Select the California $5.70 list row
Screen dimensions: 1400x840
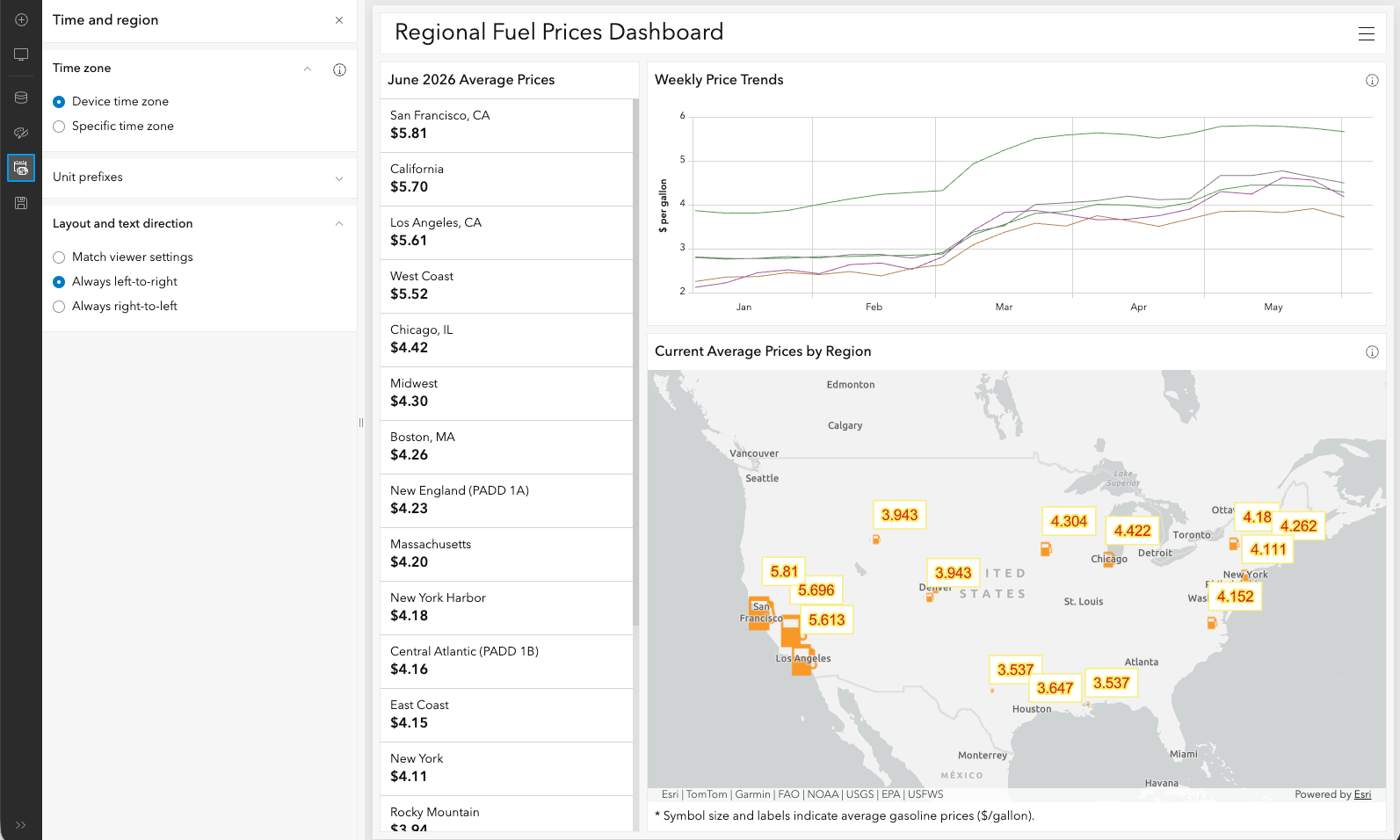click(x=506, y=179)
